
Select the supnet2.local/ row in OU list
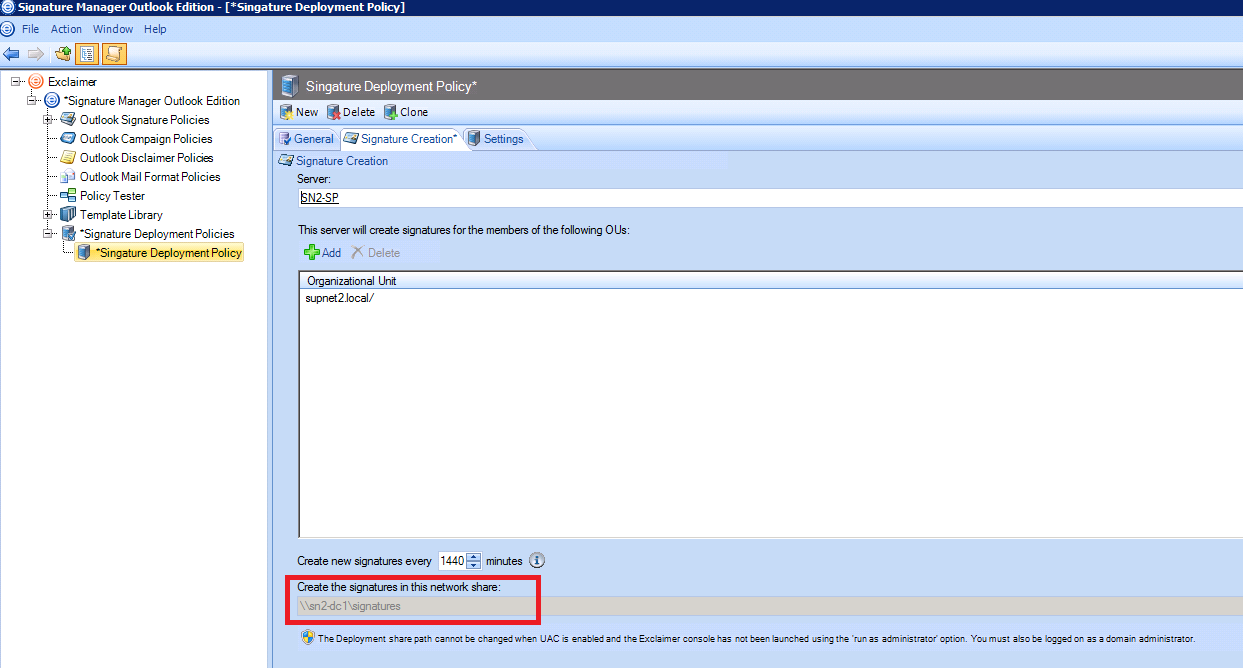tap(771, 299)
